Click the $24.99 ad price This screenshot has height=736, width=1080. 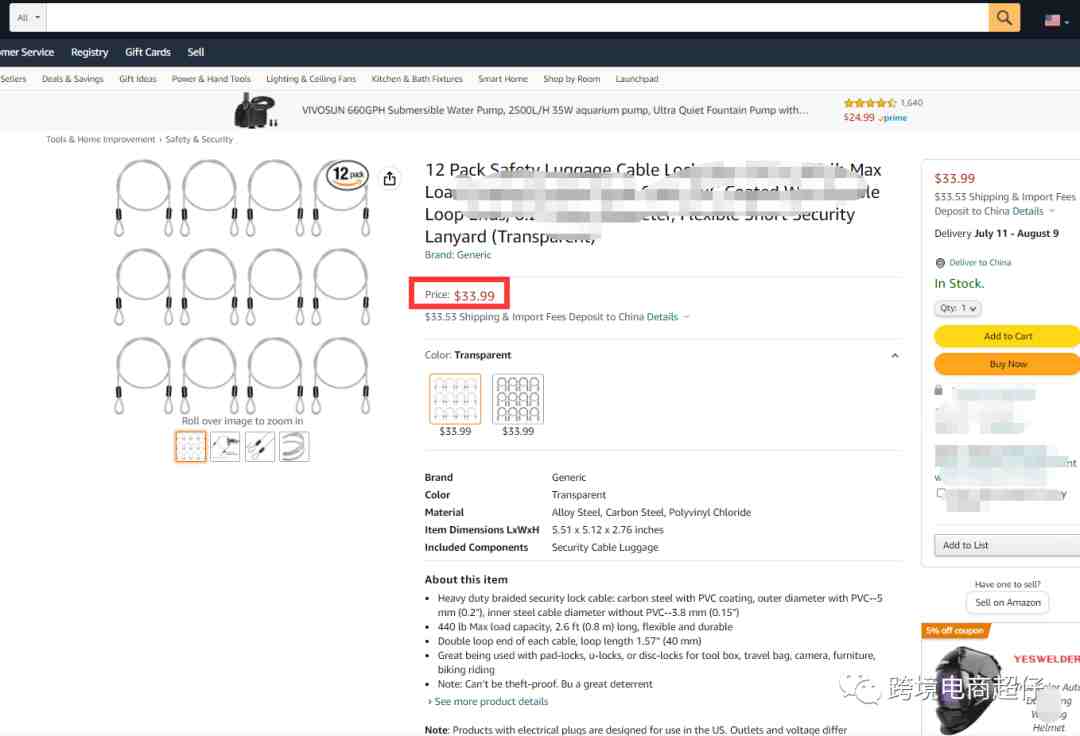click(859, 118)
